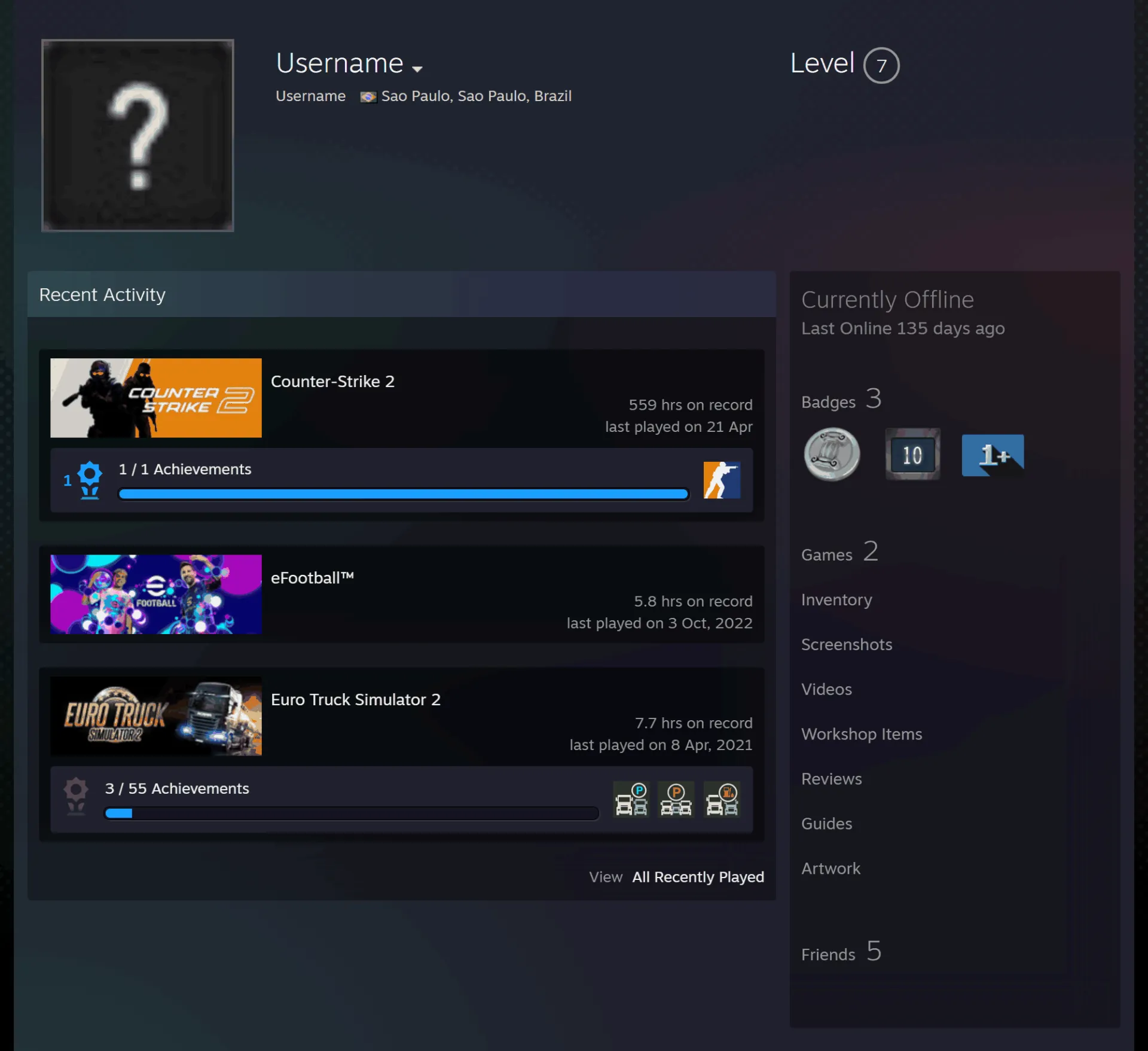This screenshot has width=1148, height=1051.
Task: Click the 1 / 1 Achievements label
Action: [185, 470]
